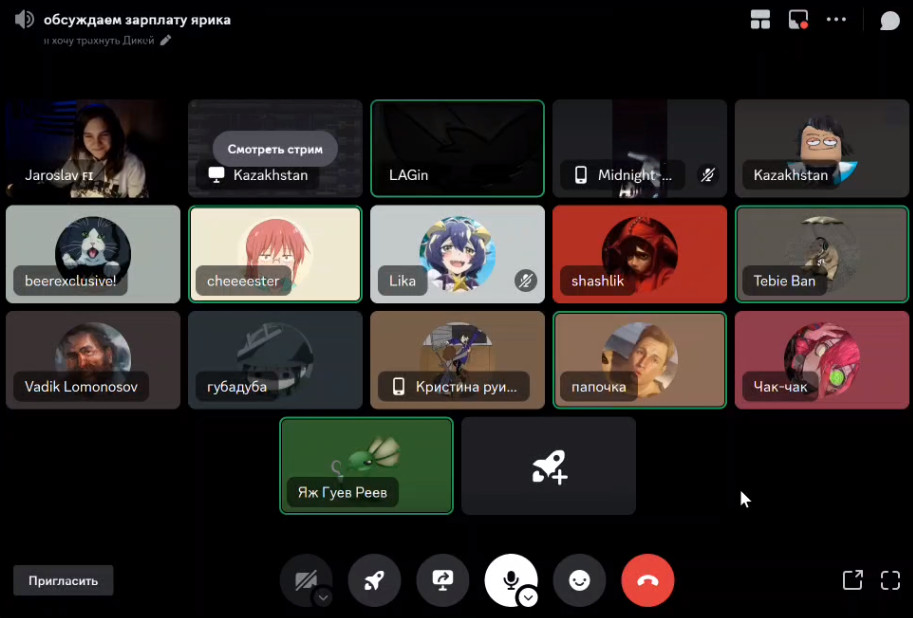Select the Midnight participant tile
The image size is (913, 618).
pos(640,149)
